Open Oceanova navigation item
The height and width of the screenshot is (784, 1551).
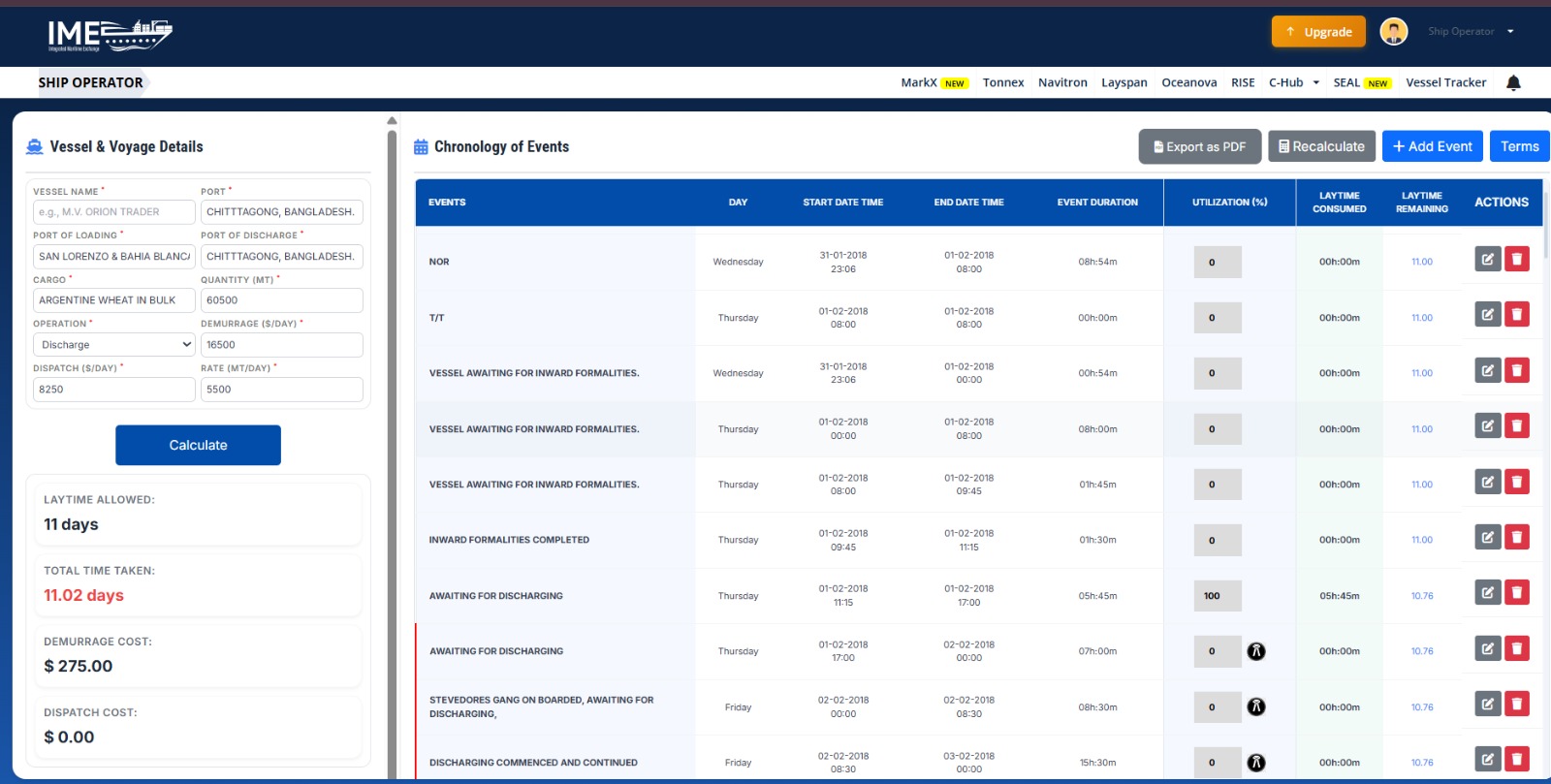pos(1189,83)
